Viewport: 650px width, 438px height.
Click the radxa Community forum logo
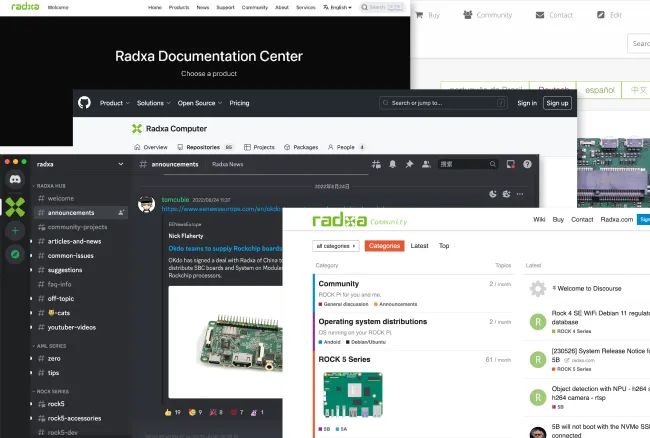(x=359, y=220)
